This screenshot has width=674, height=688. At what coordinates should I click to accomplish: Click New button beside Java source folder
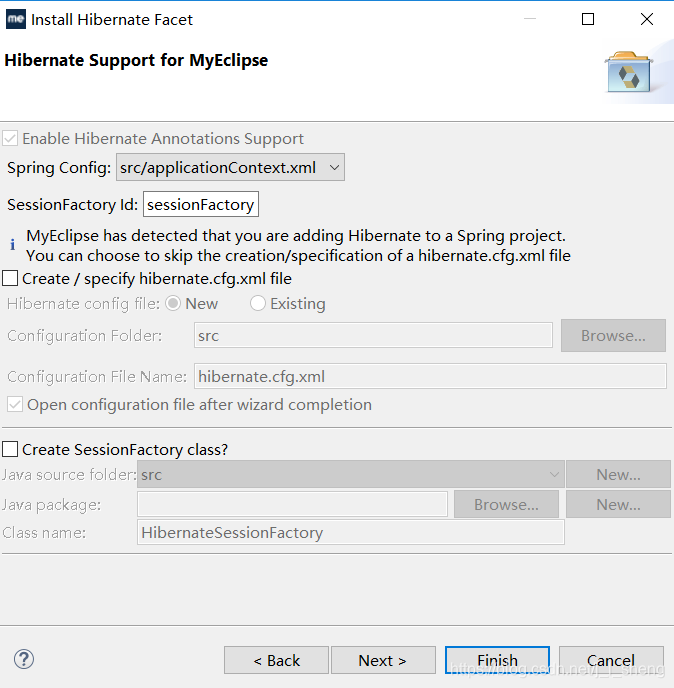point(618,474)
